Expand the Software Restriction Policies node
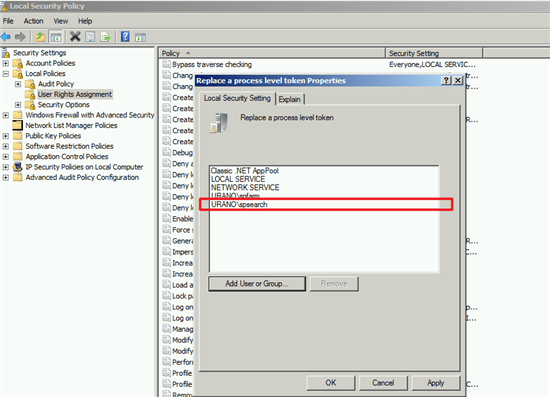This screenshot has width=550, height=397. pos(6,146)
